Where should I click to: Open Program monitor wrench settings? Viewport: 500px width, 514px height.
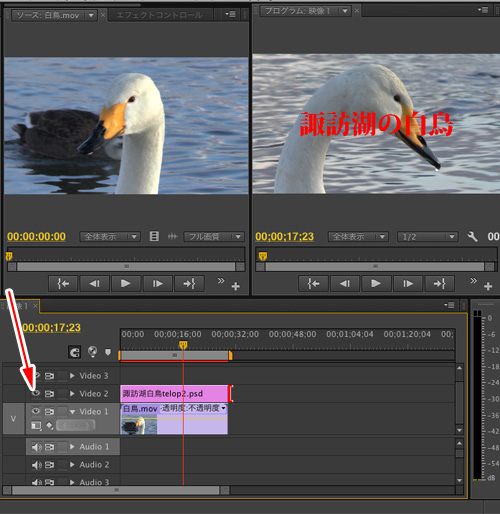click(472, 237)
